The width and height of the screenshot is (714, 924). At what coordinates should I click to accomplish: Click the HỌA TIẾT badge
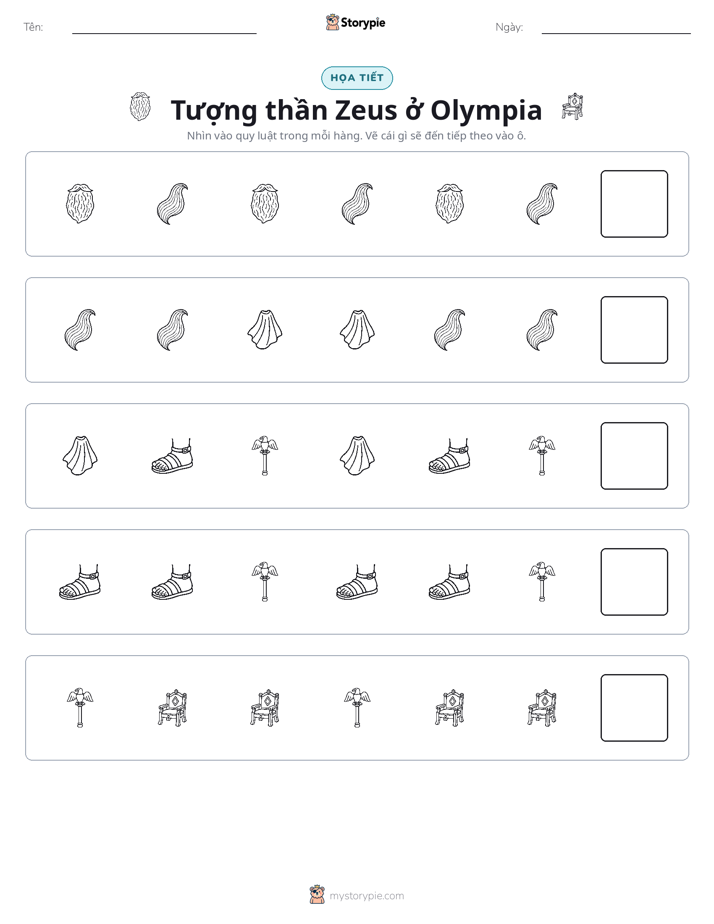click(x=357, y=78)
